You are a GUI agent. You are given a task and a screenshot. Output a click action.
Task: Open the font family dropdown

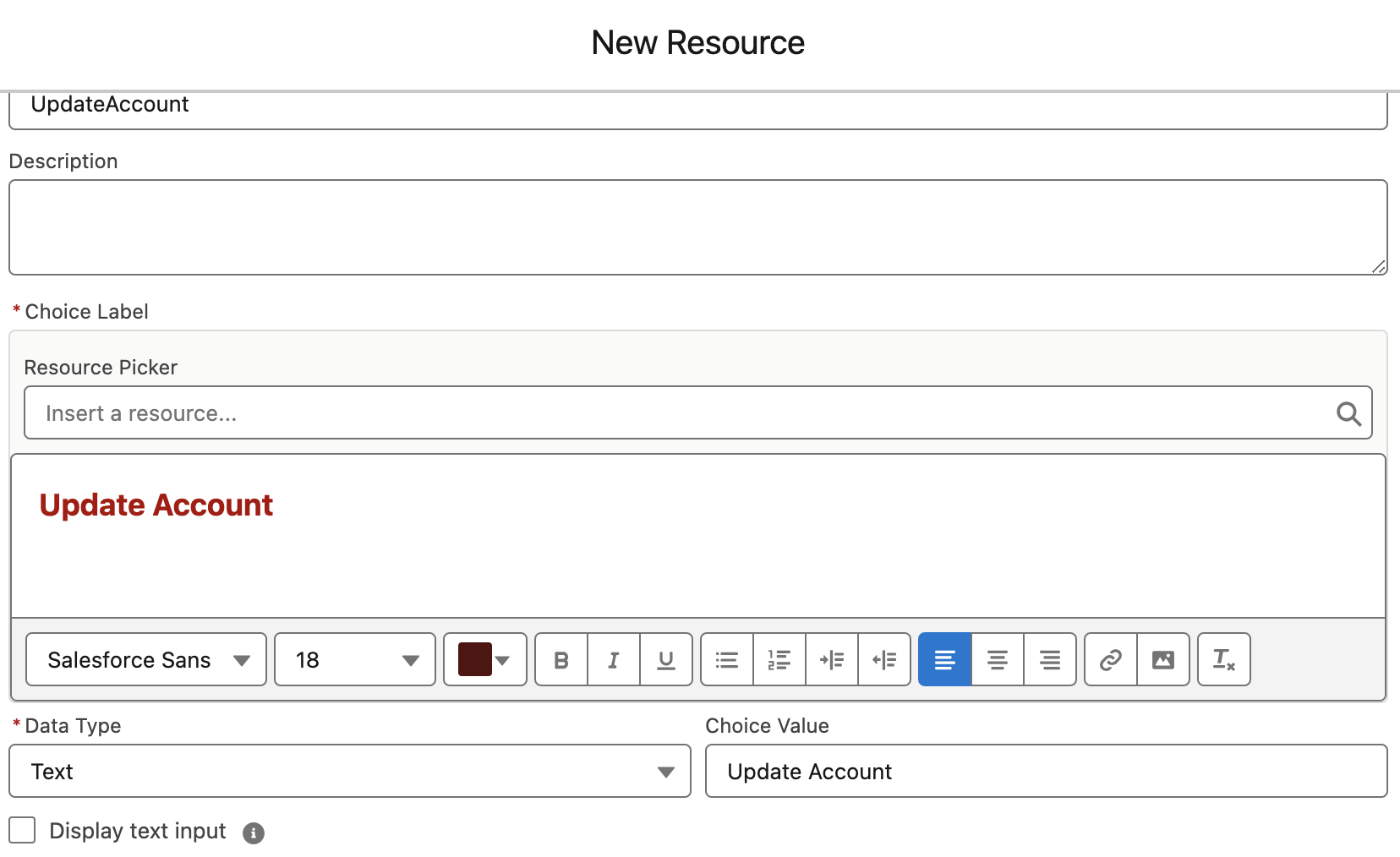145,660
